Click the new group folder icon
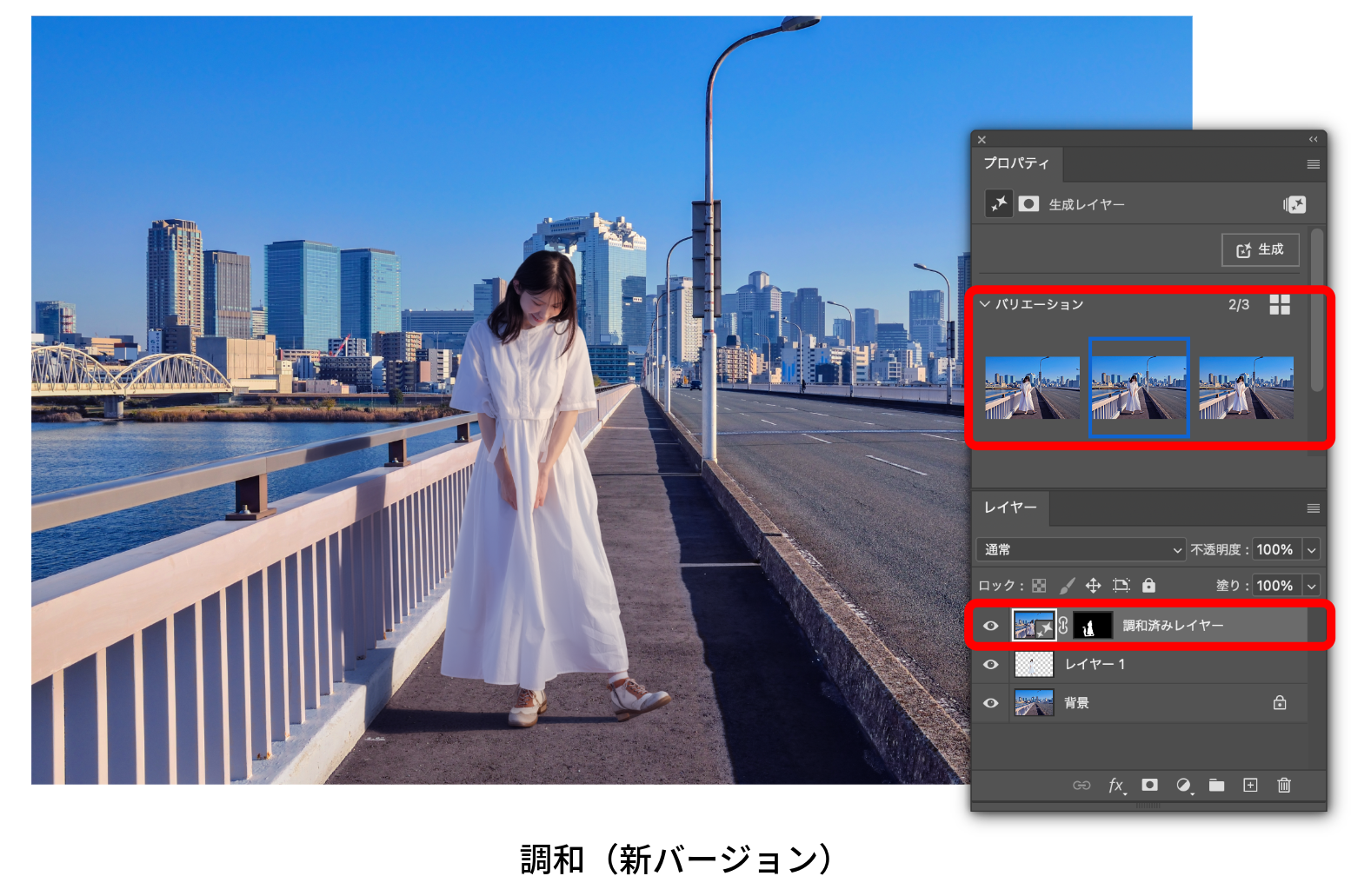Image resolution: width=1371 pixels, height=896 pixels. click(x=1216, y=786)
